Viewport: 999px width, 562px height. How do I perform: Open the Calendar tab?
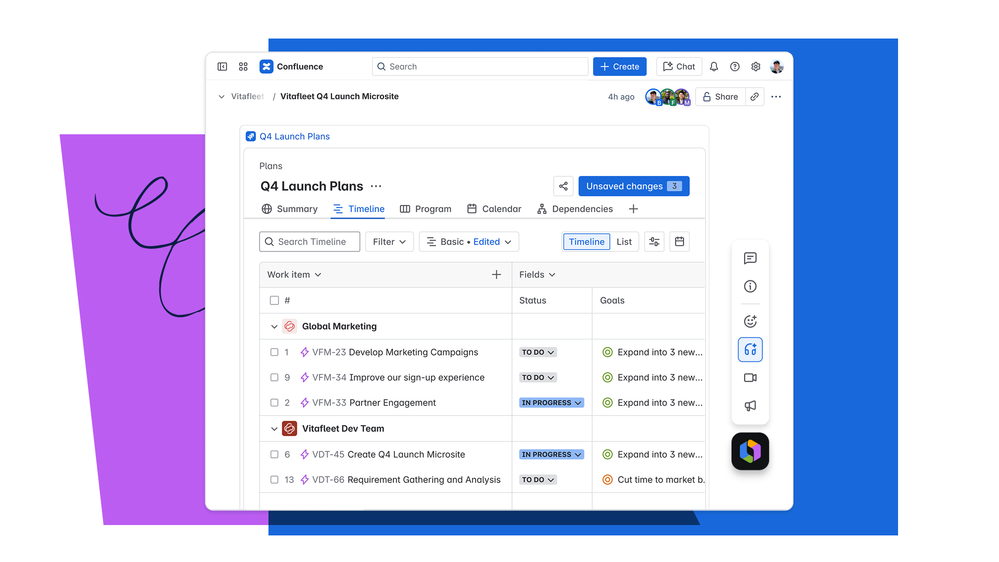point(494,209)
